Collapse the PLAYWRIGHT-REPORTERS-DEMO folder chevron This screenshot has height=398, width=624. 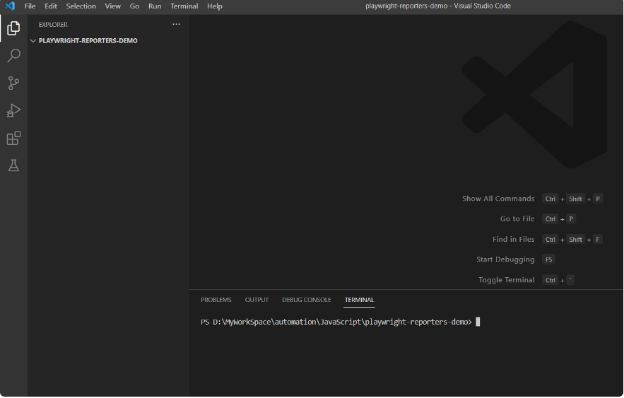33,41
